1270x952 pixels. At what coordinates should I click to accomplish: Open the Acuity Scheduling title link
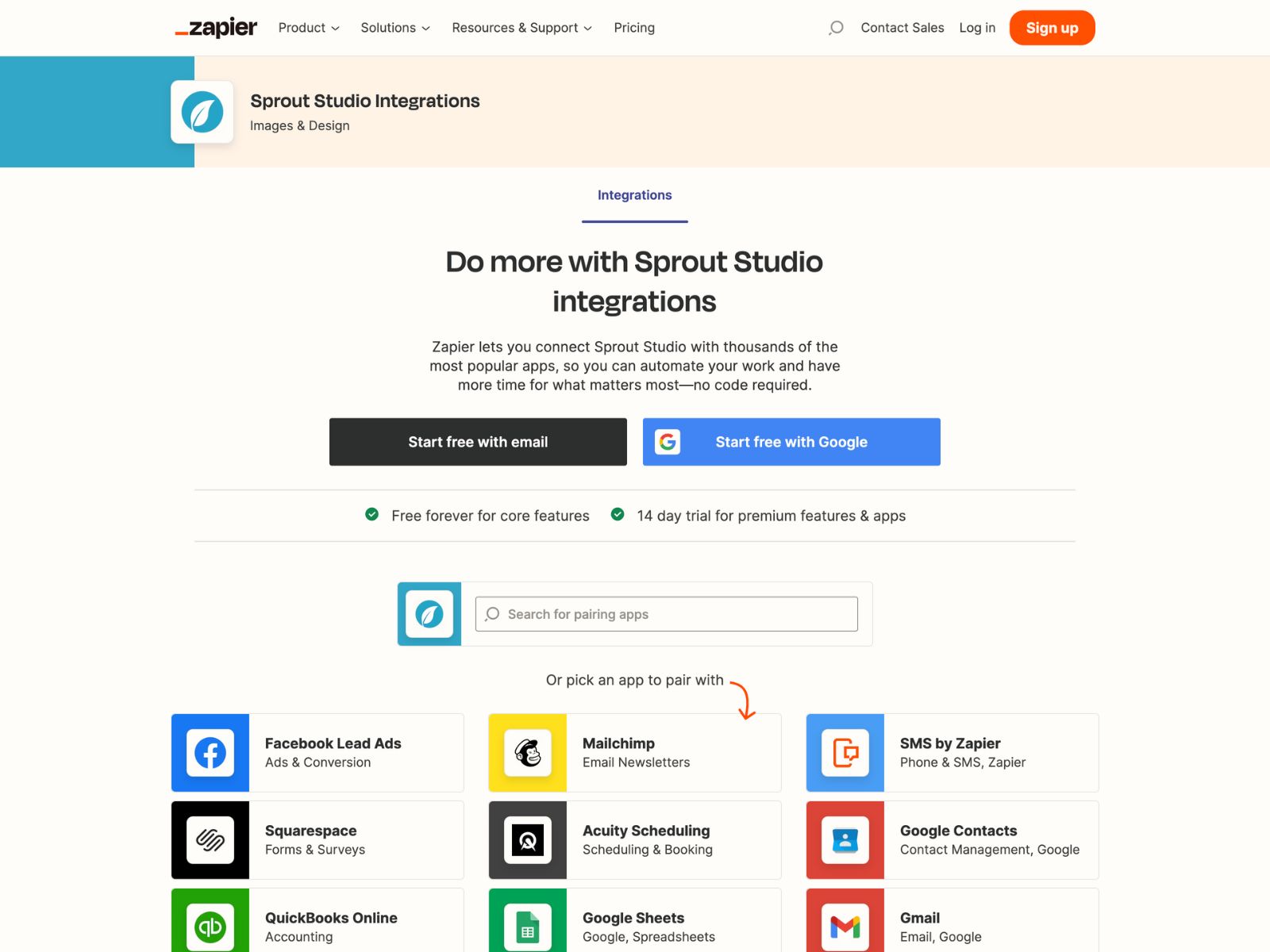point(646,831)
